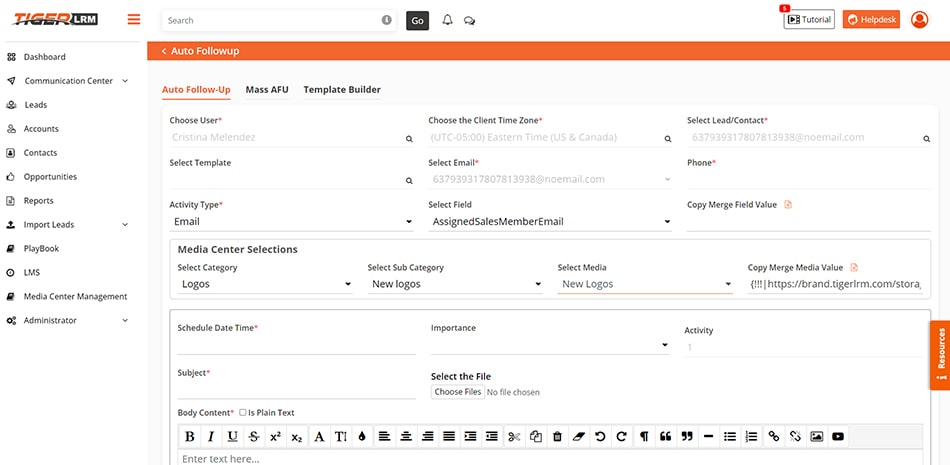Align text left in editor
Viewport: 950px width, 465px height.
pos(384,436)
